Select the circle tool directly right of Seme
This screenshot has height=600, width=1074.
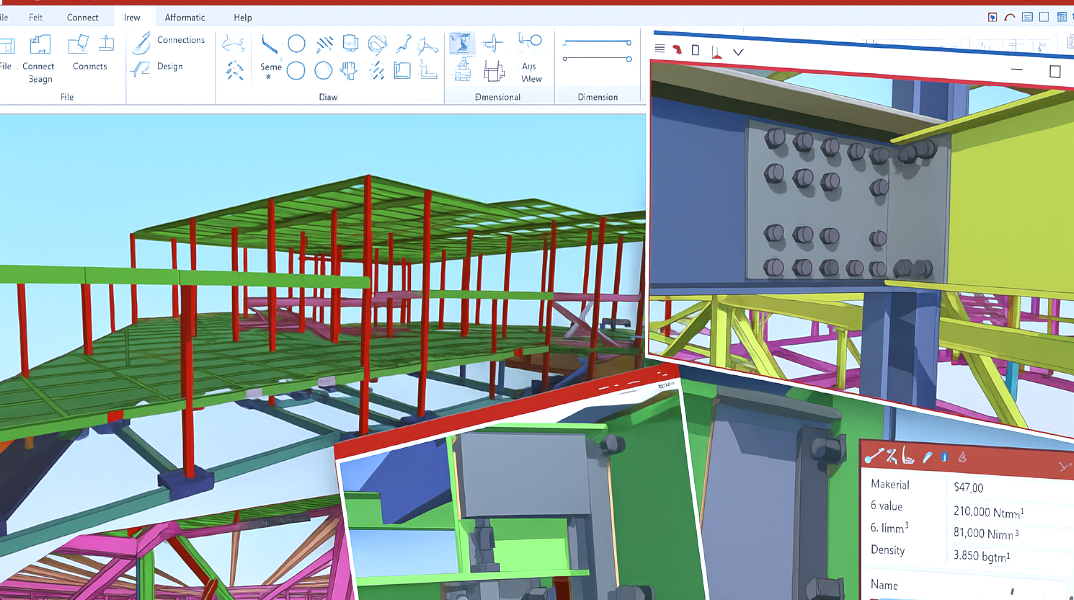tap(296, 70)
